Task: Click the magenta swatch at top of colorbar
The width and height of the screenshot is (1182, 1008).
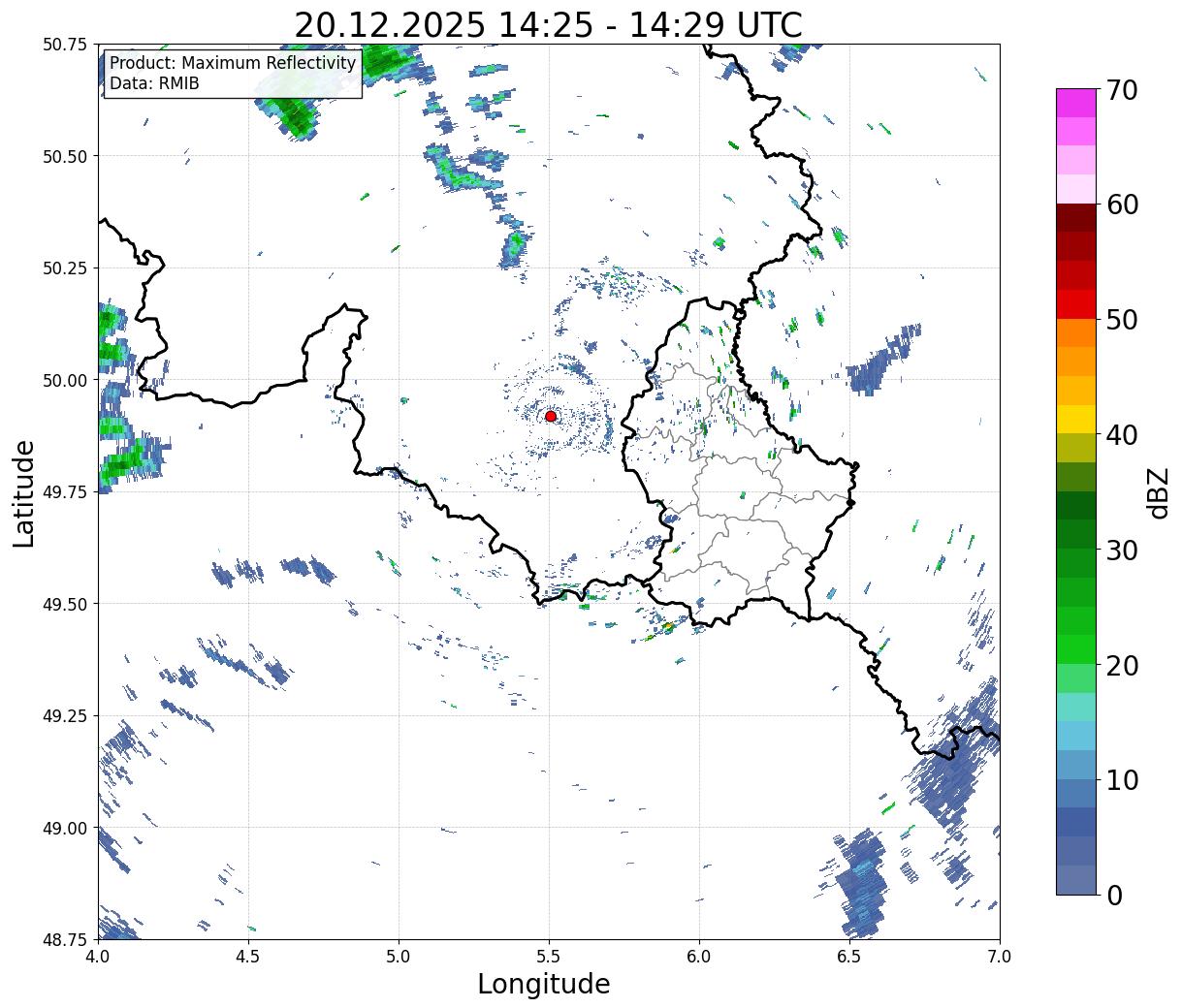Action: 1076,103
